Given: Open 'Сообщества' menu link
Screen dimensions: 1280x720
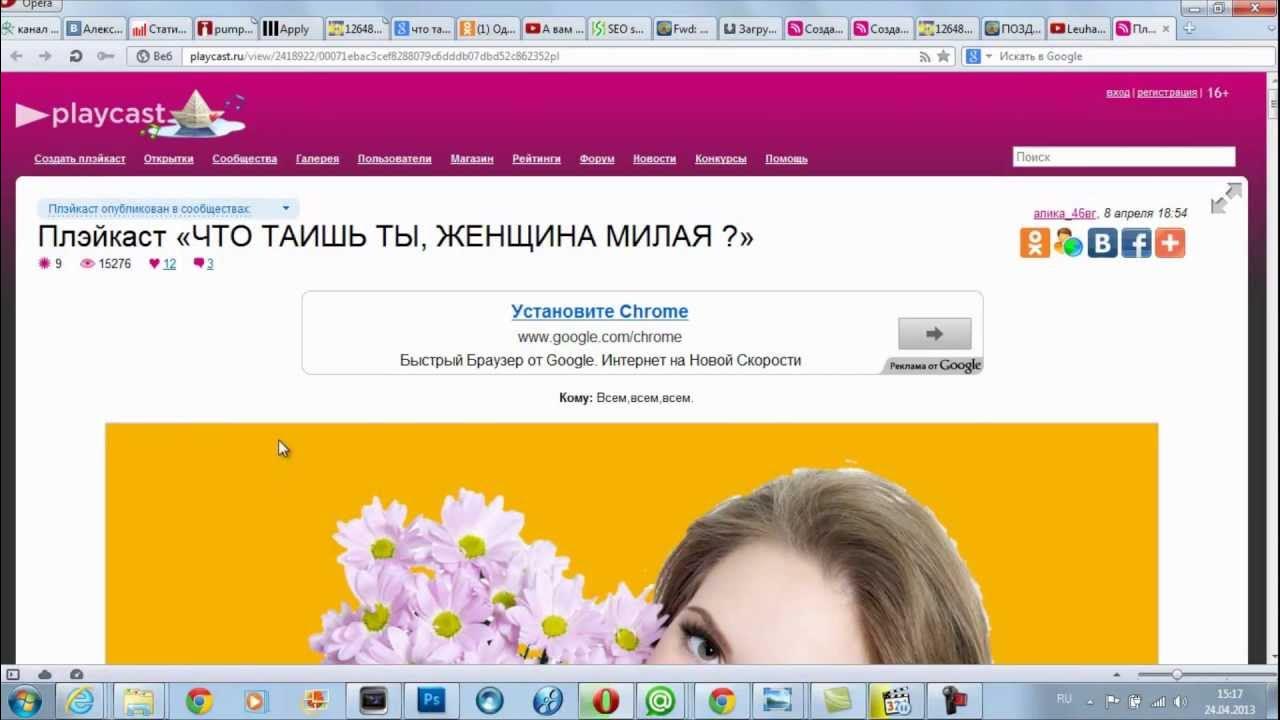Looking at the screenshot, I should click(x=244, y=159).
